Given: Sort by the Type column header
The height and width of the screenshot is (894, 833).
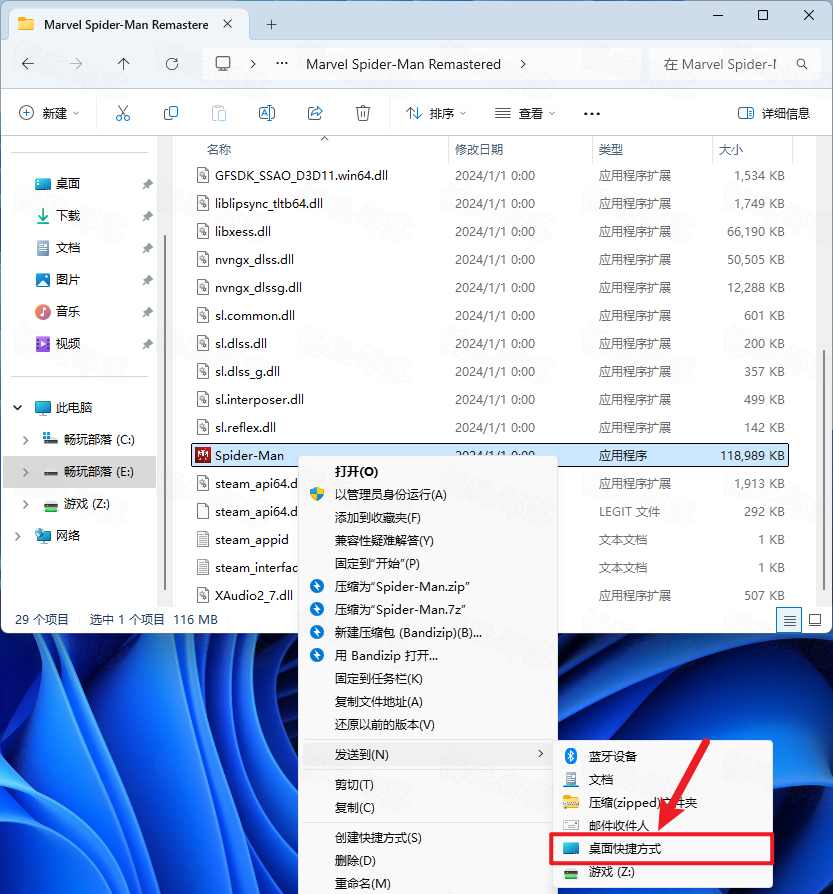Looking at the screenshot, I should (652, 149).
